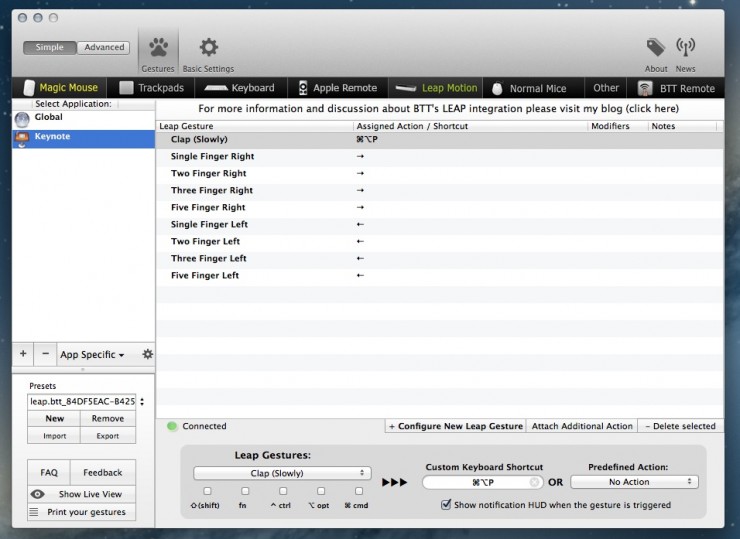Click Configure New Leap Gesture

[x=455, y=426]
